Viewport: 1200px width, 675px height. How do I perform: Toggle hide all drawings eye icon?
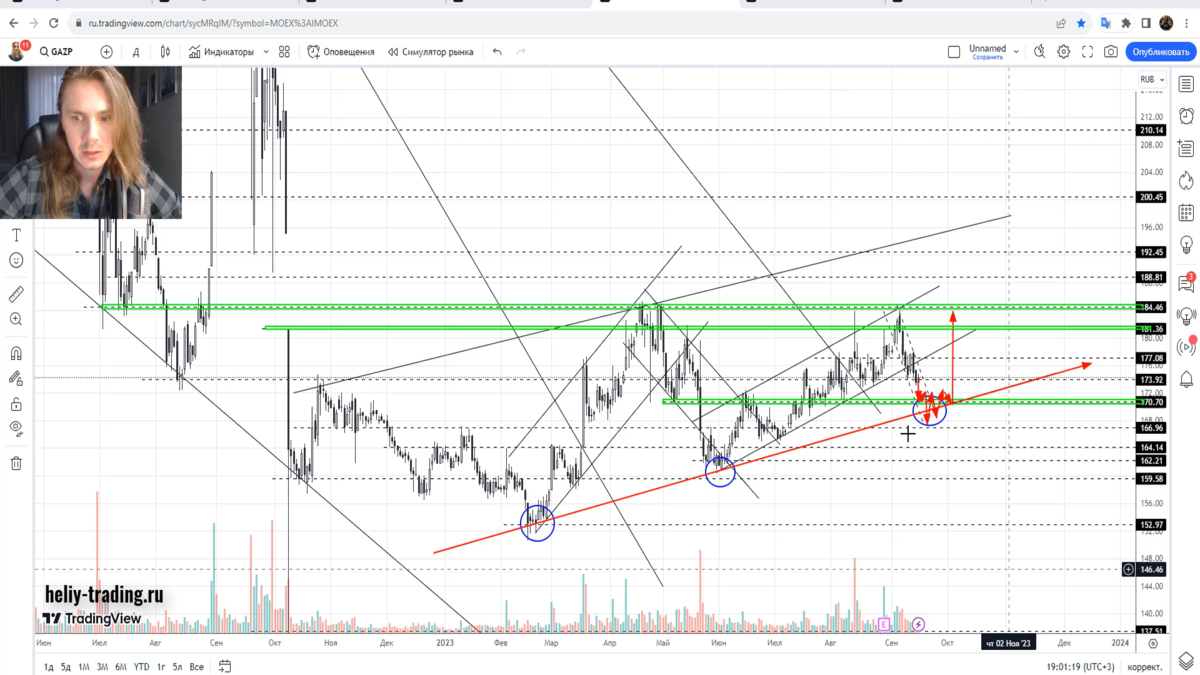click(x=16, y=429)
